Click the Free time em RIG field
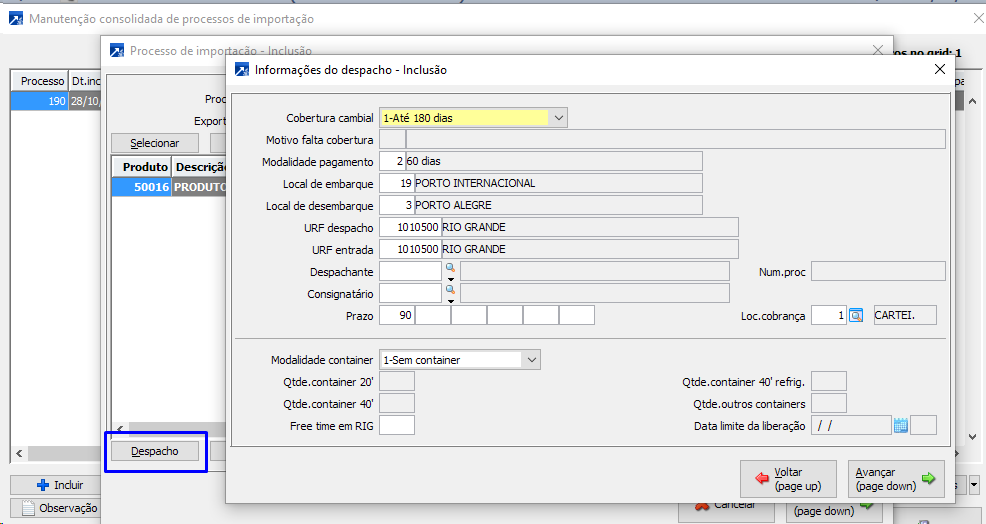Viewport: 986px width, 524px height. tap(397, 426)
